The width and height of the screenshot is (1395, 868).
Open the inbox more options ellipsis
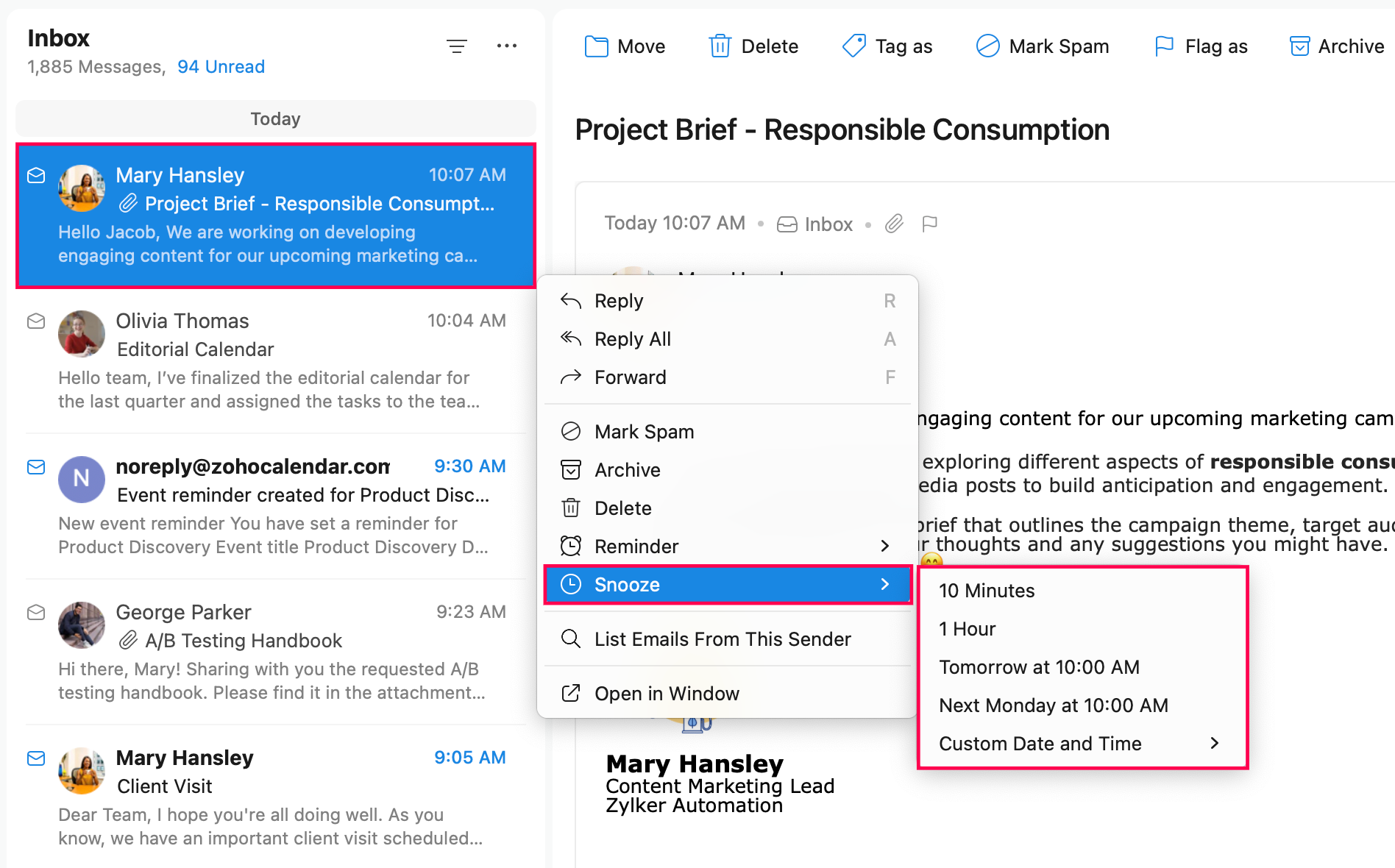(x=506, y=46)
